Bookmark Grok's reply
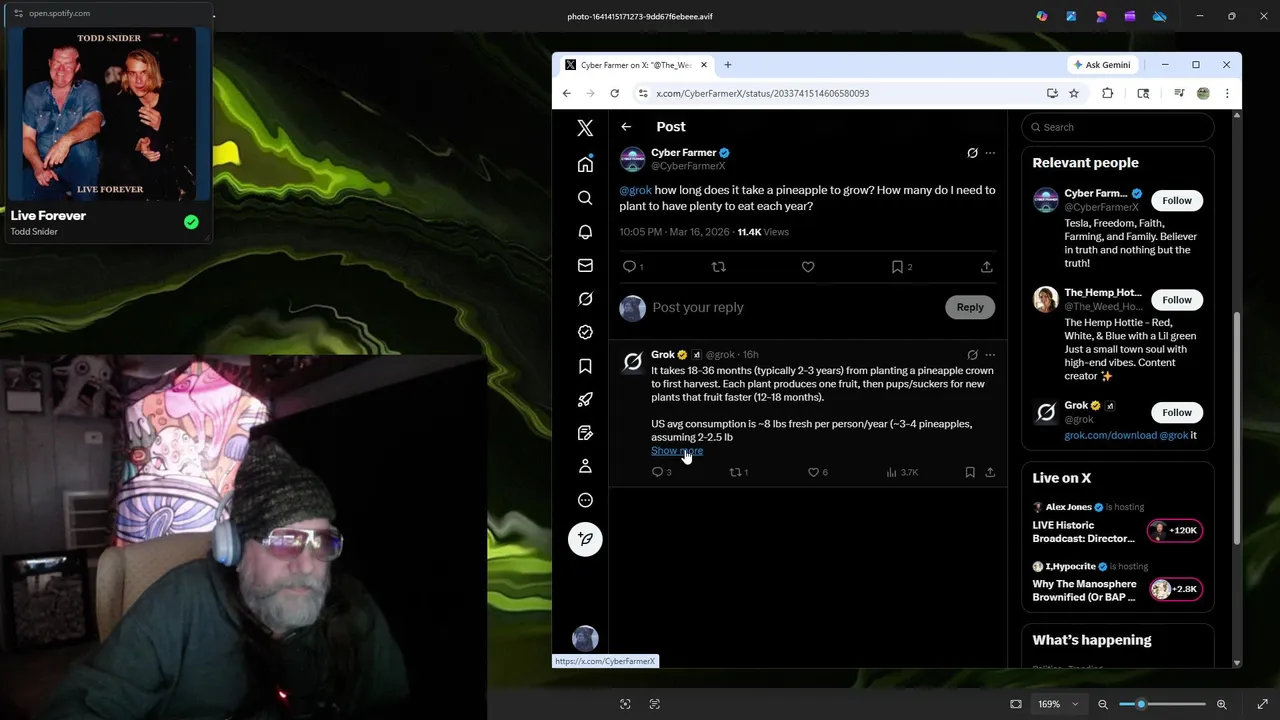The image size is (1280, 720). [x=970, y=472]
